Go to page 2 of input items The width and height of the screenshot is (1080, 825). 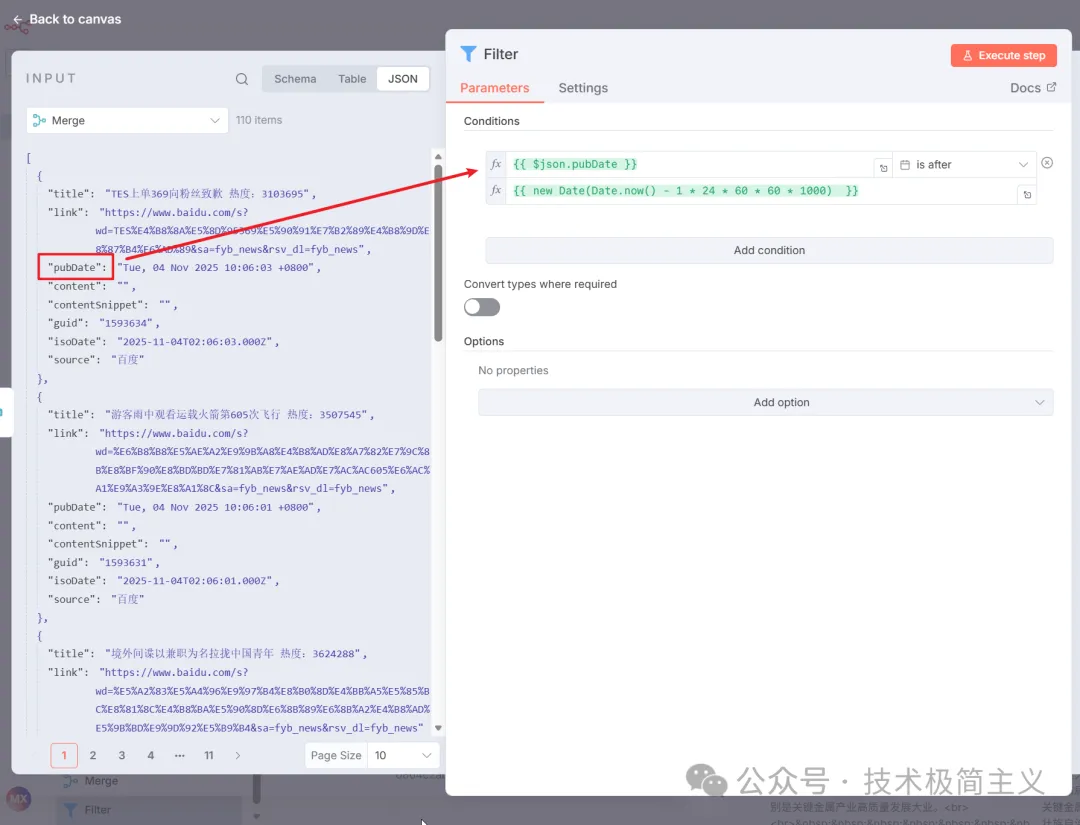click(x=93, y=755)
